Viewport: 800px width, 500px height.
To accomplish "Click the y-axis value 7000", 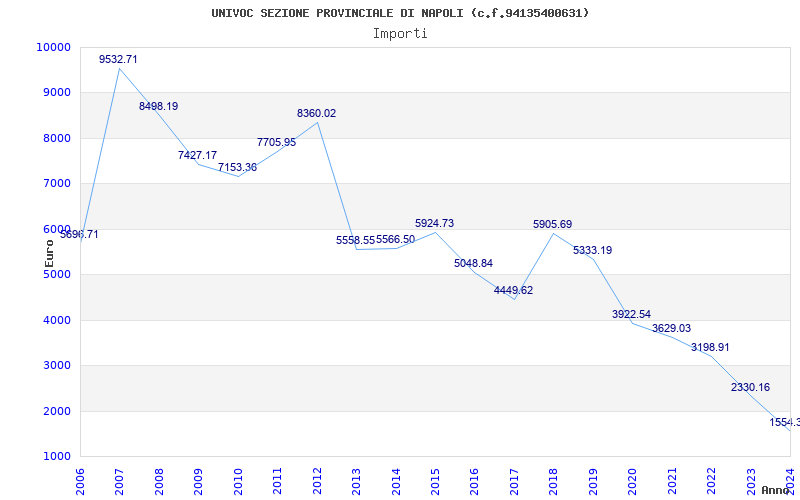I will [x=56, y=184].
